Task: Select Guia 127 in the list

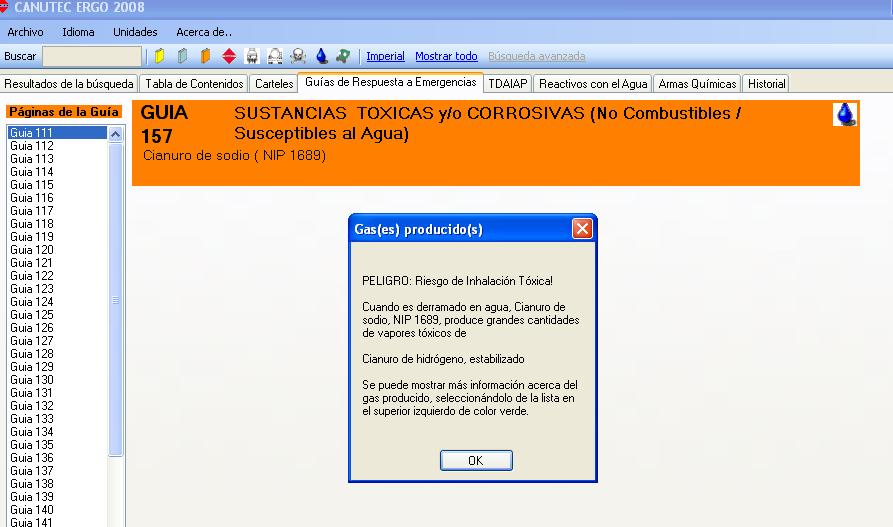Action: (x=57, y=341)
